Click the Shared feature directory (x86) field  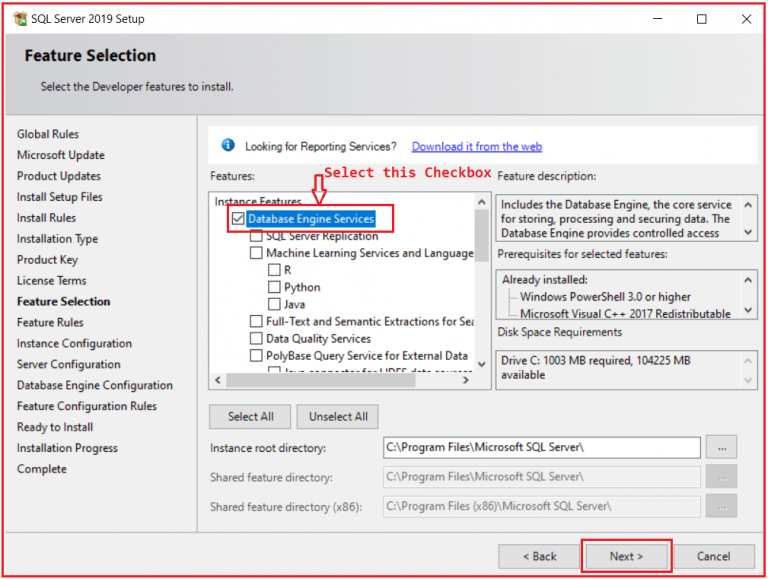[x=542, y=506]
